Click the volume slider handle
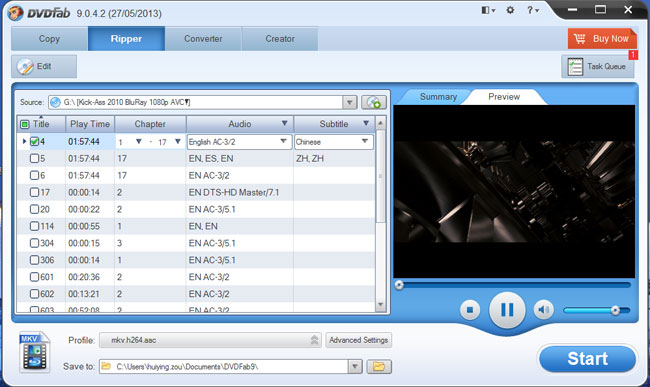 pos(615,310)
